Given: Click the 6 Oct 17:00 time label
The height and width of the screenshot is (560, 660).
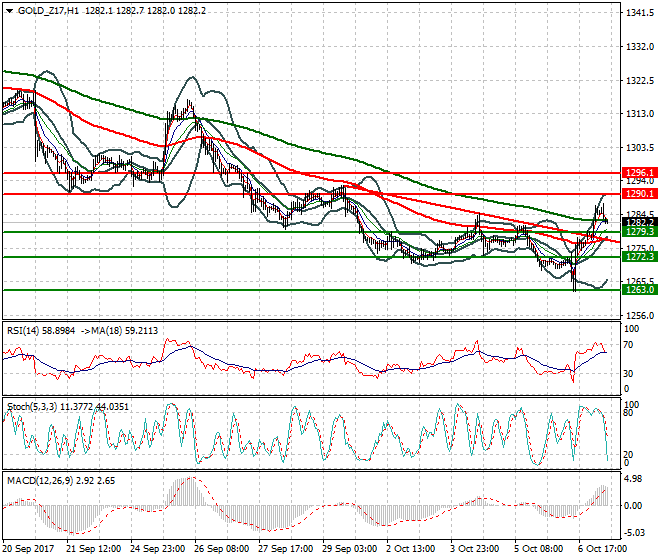Looking at the screenshot, I should tap(603, 549).
